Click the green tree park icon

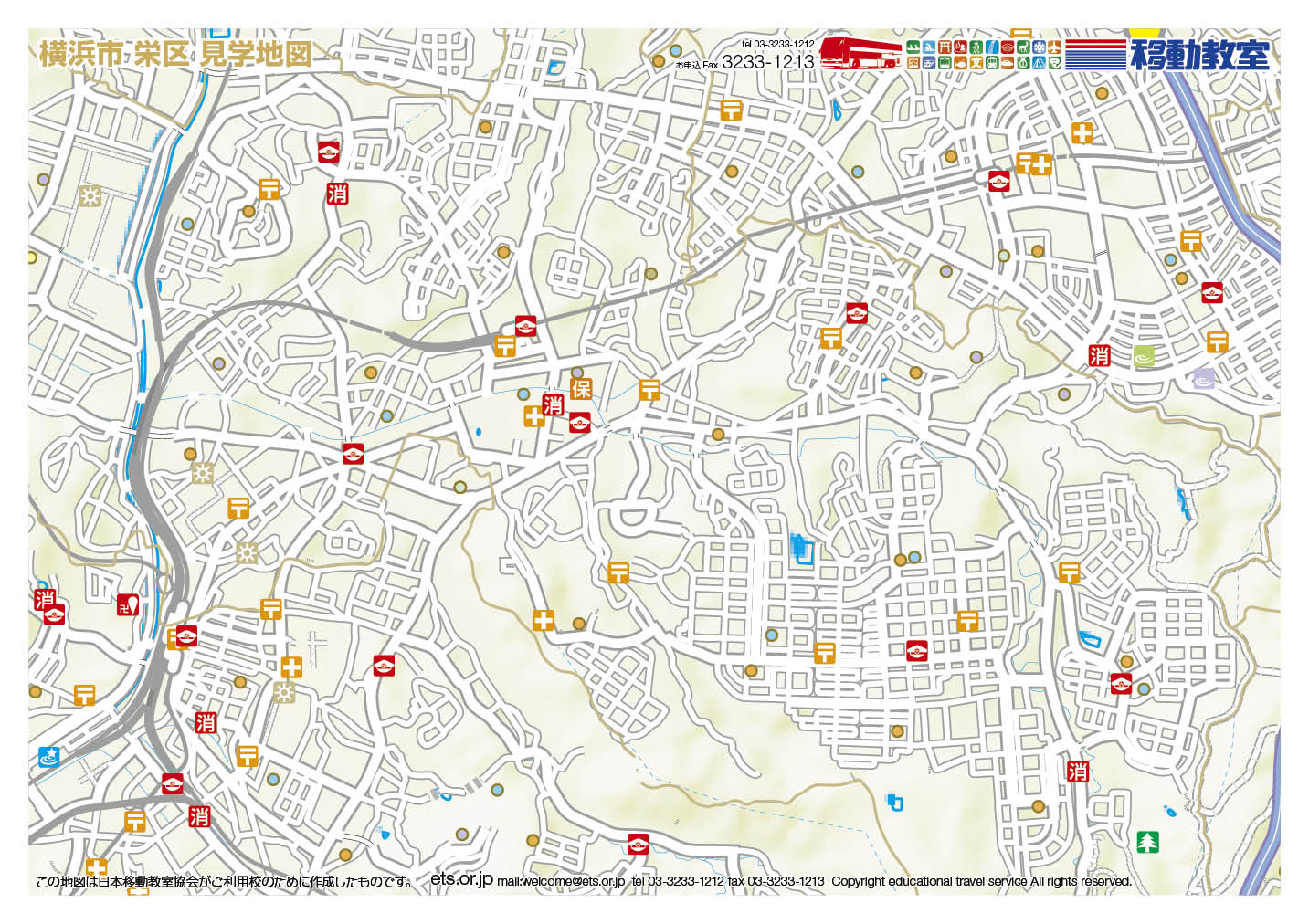[1147, 841]
